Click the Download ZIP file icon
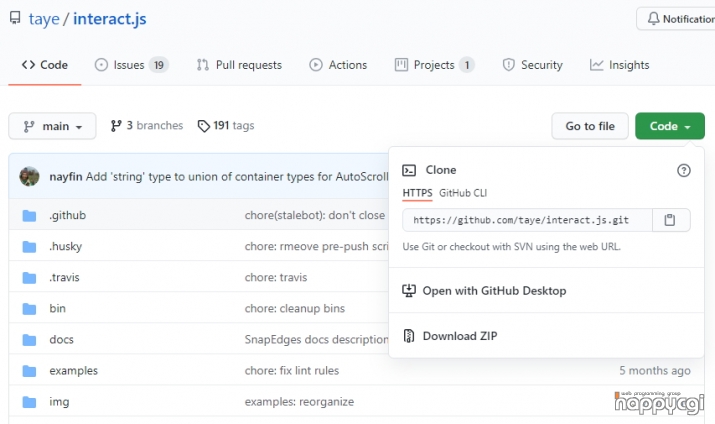715x424 pixels. pos(409,336)
